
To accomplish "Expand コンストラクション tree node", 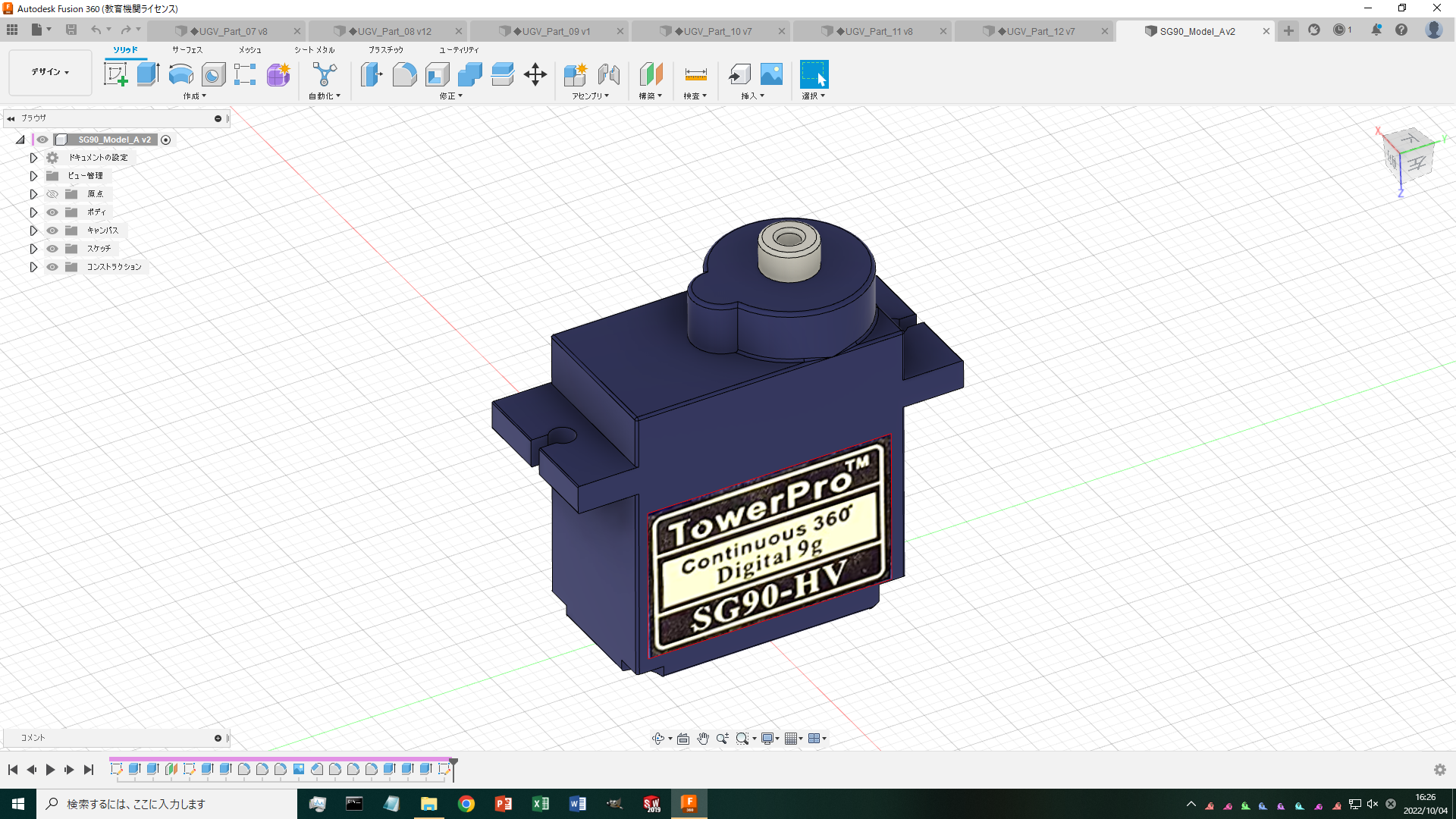I will 33,267.
